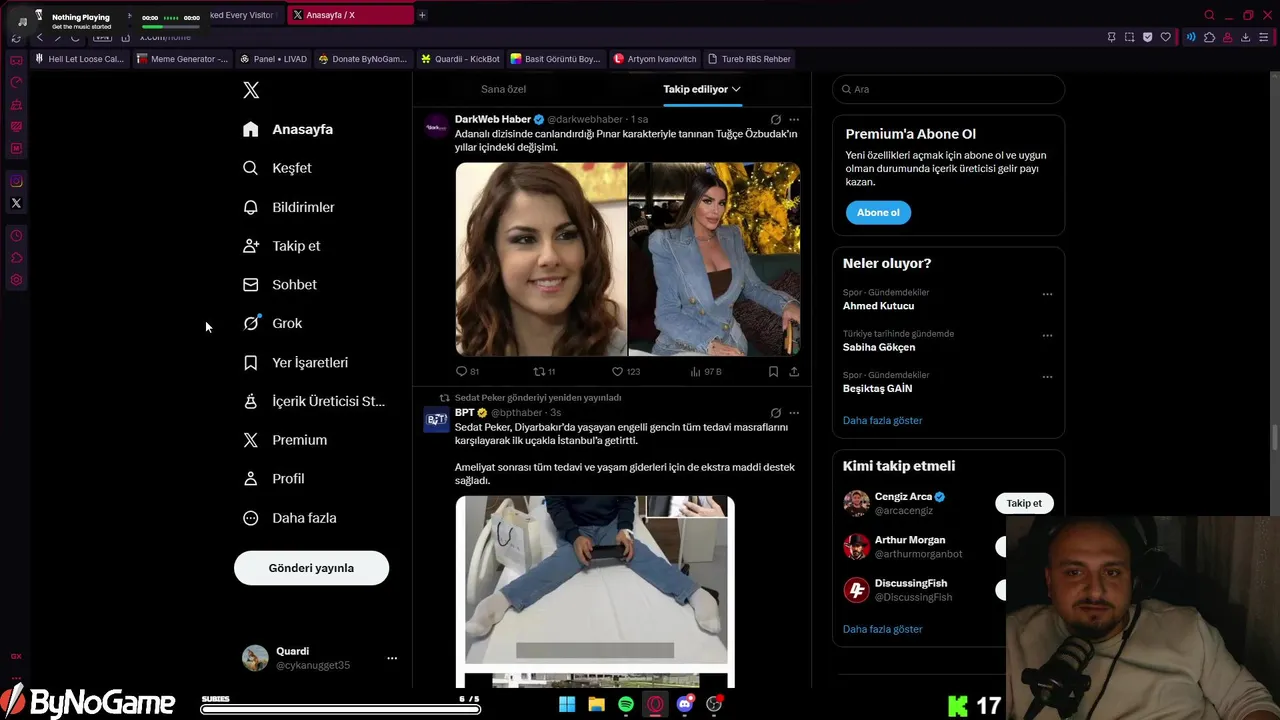Open browser downloads icon
Screen dimensions: 1280x720
tap(1245, 37)
